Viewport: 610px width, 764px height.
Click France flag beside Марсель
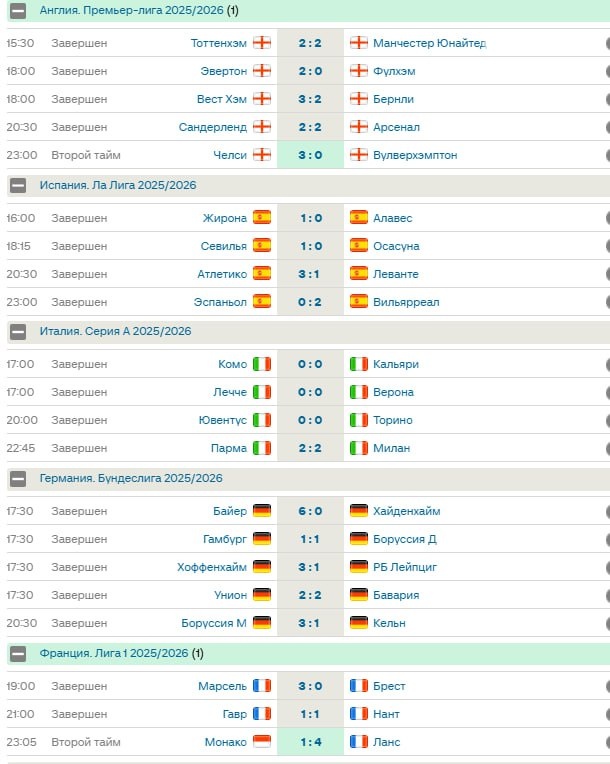[262, 686]
